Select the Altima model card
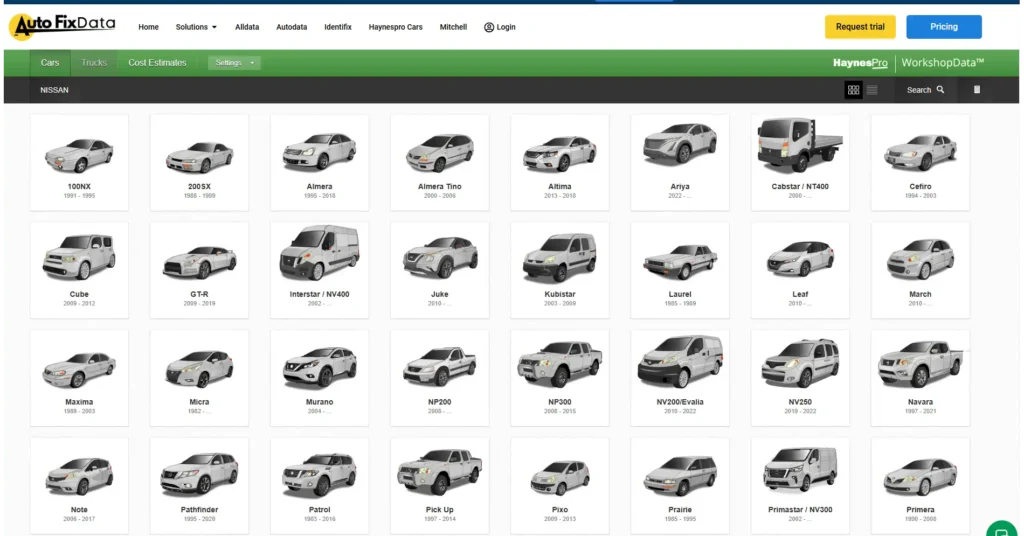1024x536 pixels. point(560,163)
